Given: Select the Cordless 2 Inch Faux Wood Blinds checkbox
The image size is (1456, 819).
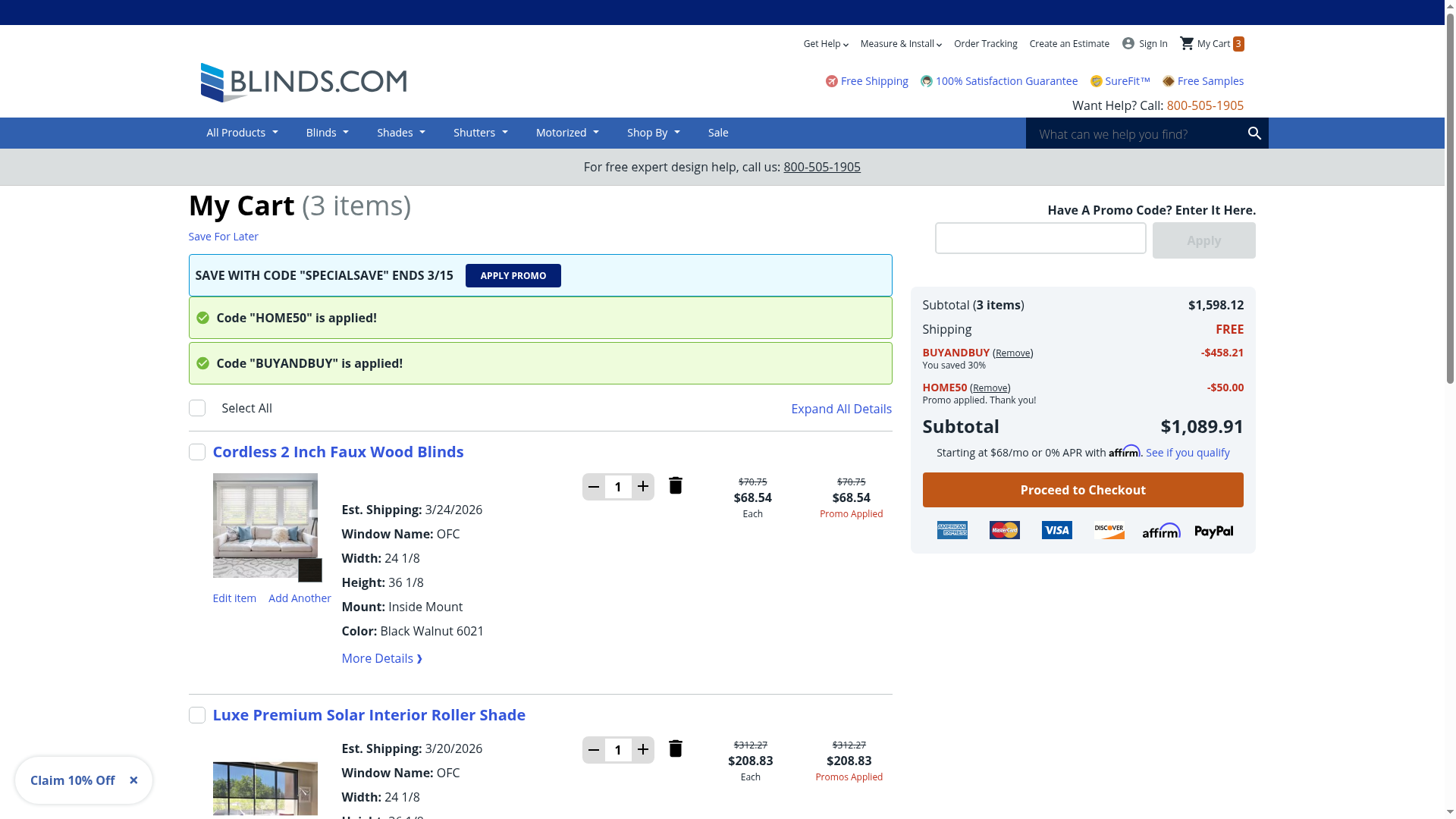Looking at the screenshot, I should (197, 452).
